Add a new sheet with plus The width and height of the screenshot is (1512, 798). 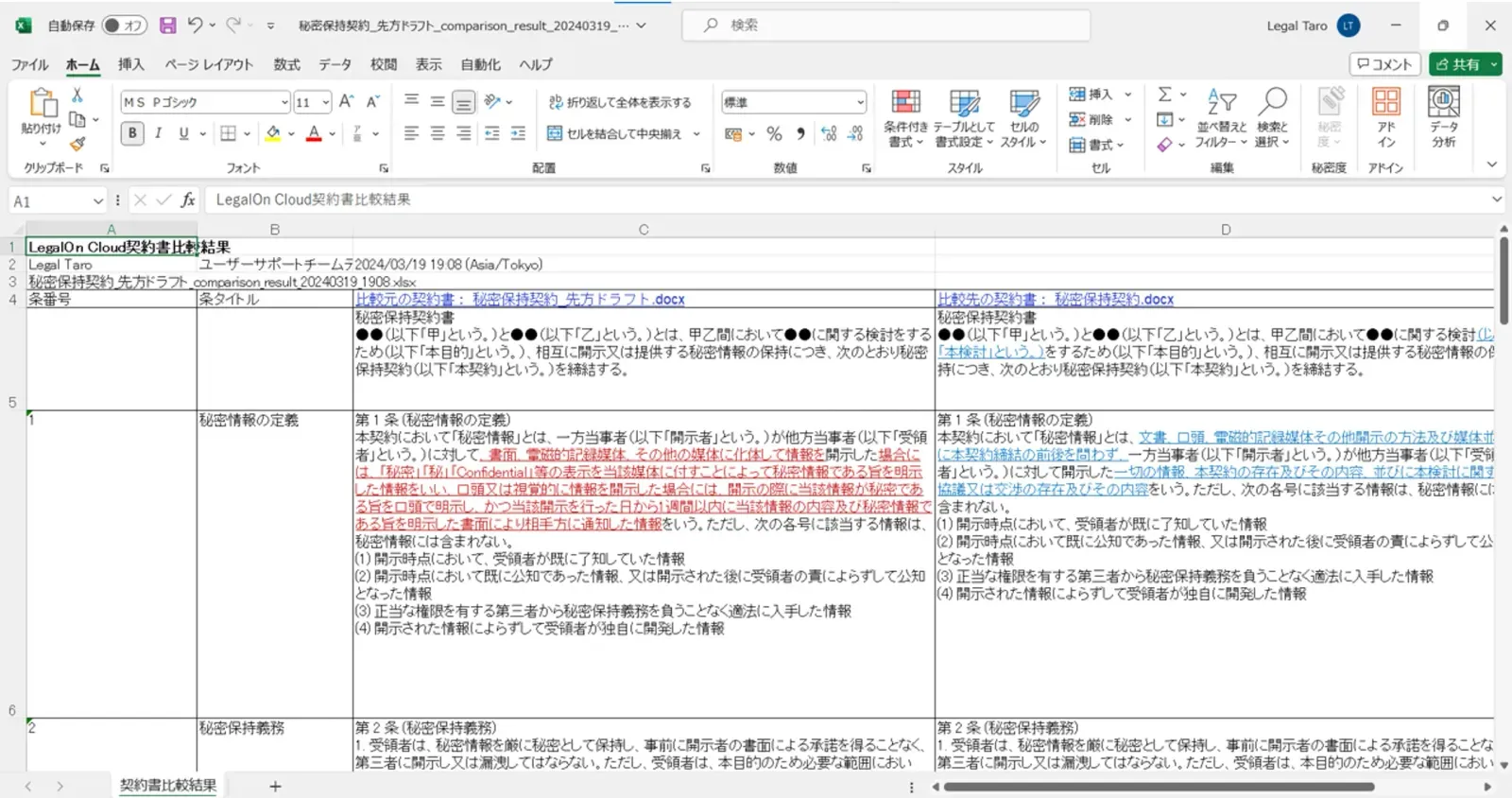[x=275, y=786]
